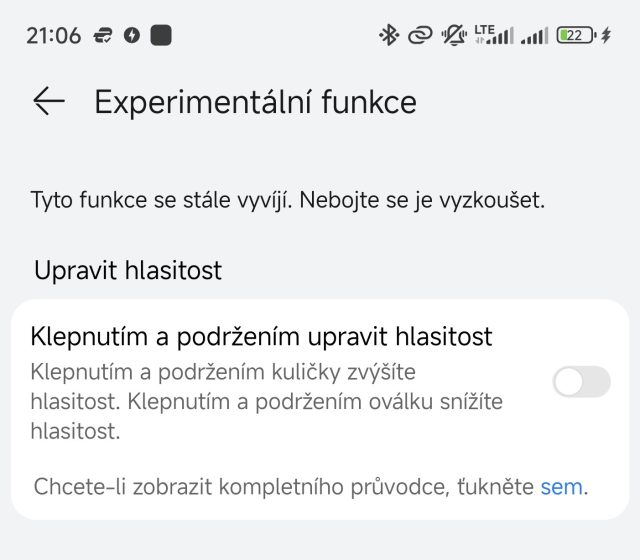Tap the clock showing 21:06
Screen dimensions: 640x560
tap(53, 36)
